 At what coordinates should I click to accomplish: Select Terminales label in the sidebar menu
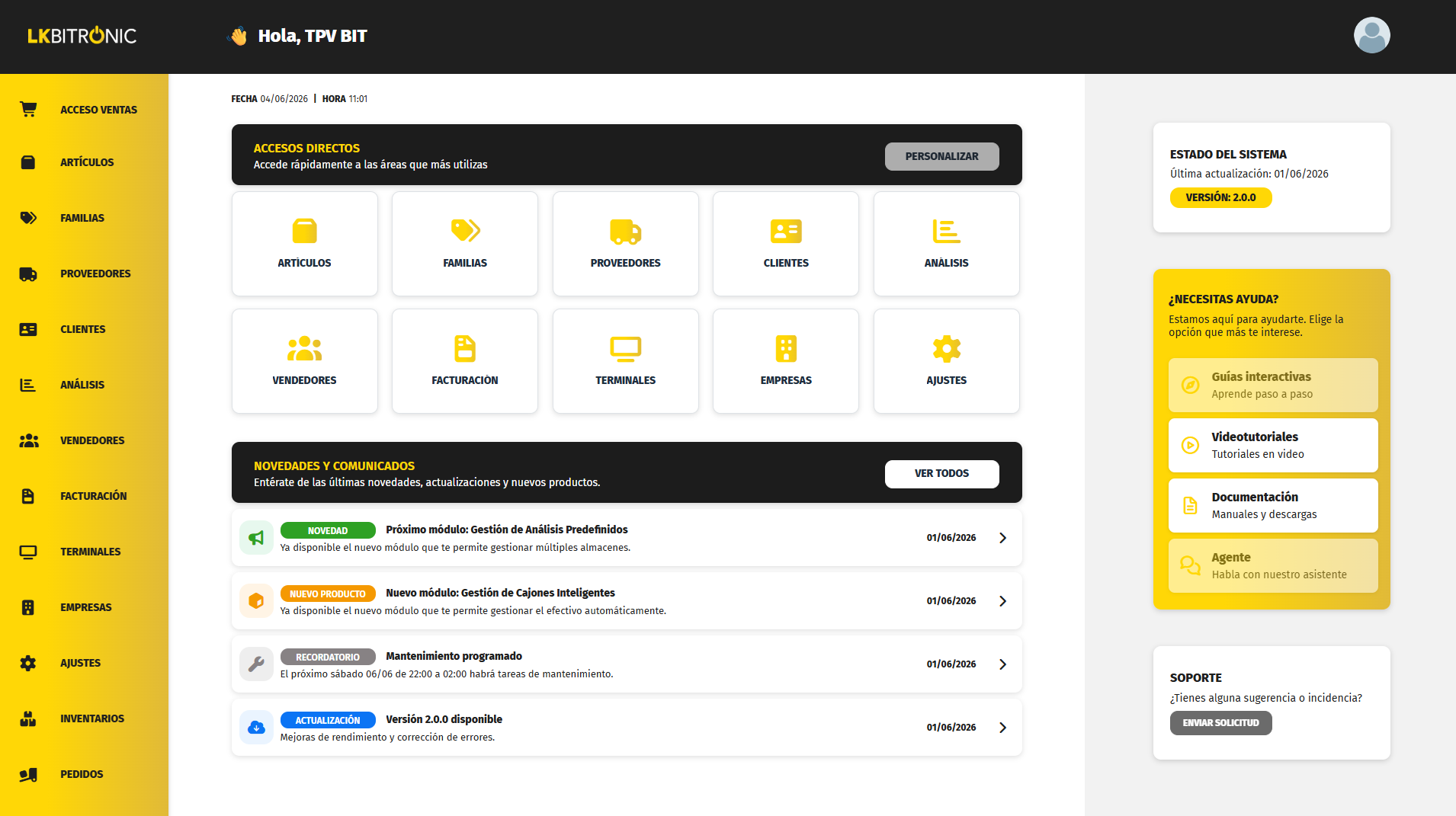tap(91, 552)
